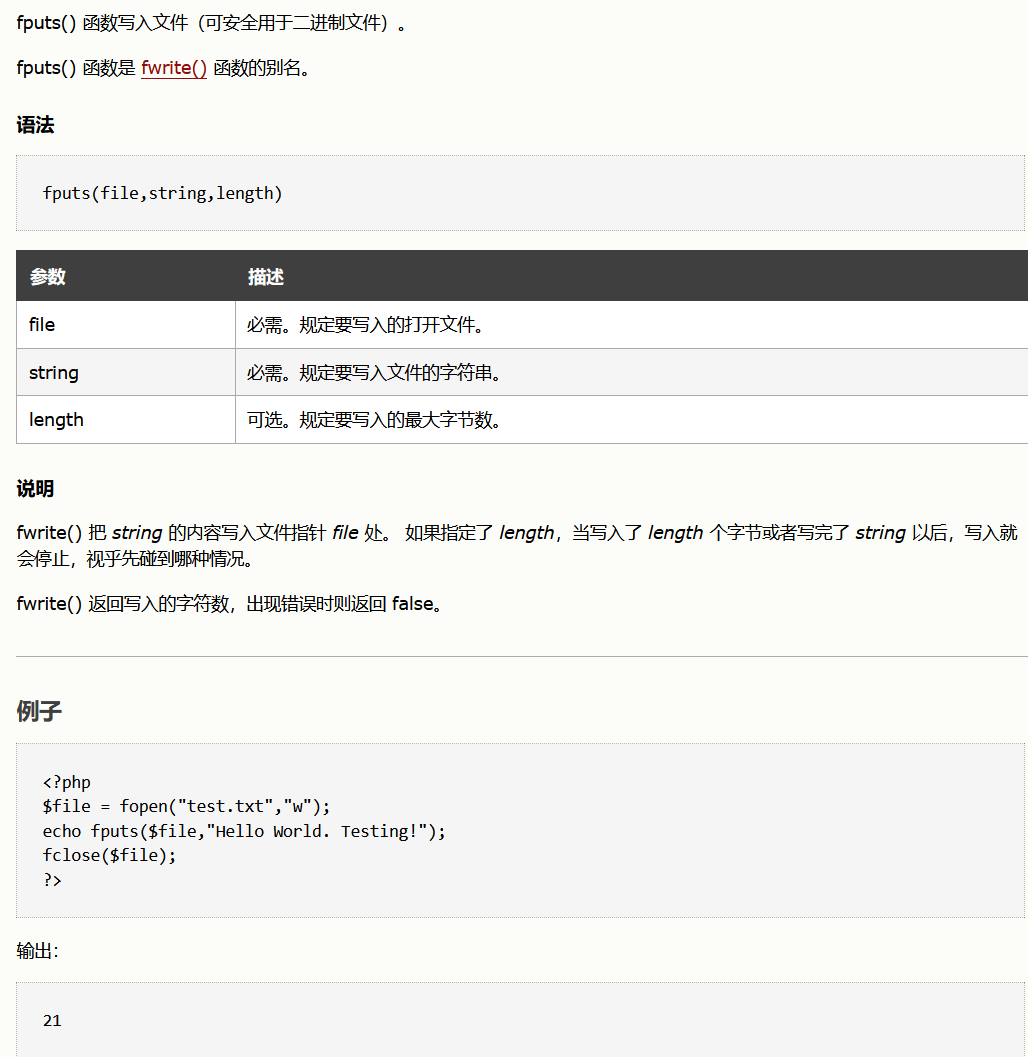Click the 语法 section heading

(x=35, y=125)
